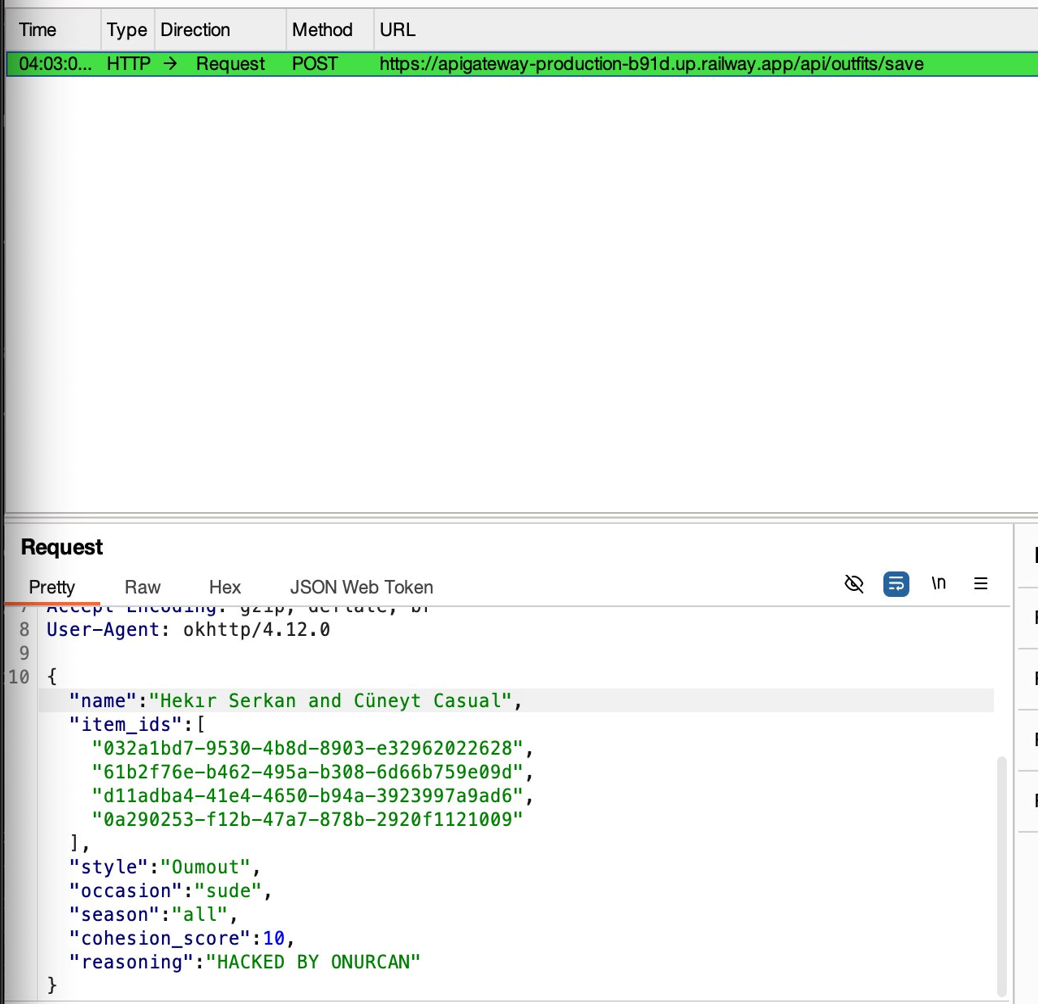
Task: Click the 04:03:0... time cell
Action: [55, 64]
